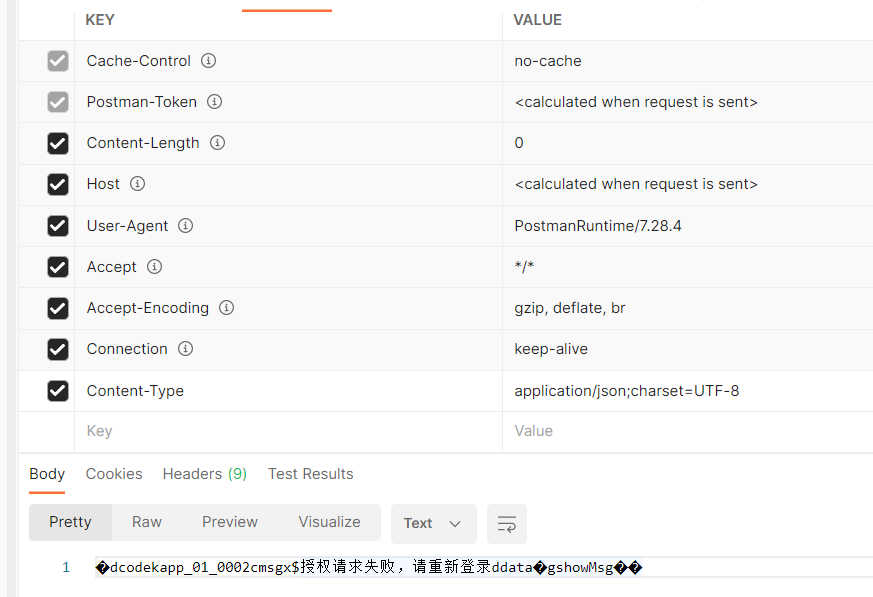
Task: Open the Content-Length info icon
Action: 217,143
